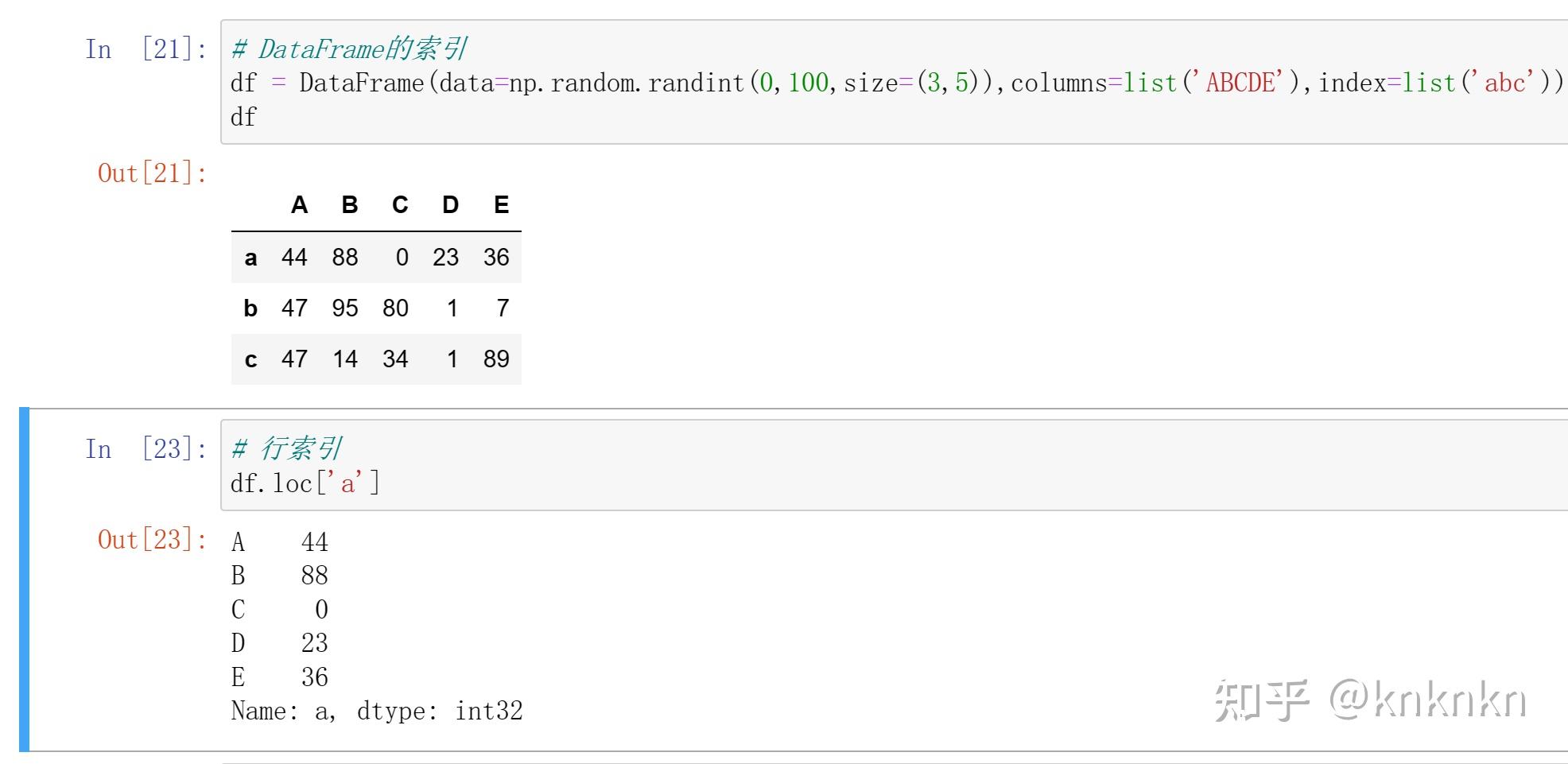
Task: Click cell value 88 in row a
Action: [345, 258]
